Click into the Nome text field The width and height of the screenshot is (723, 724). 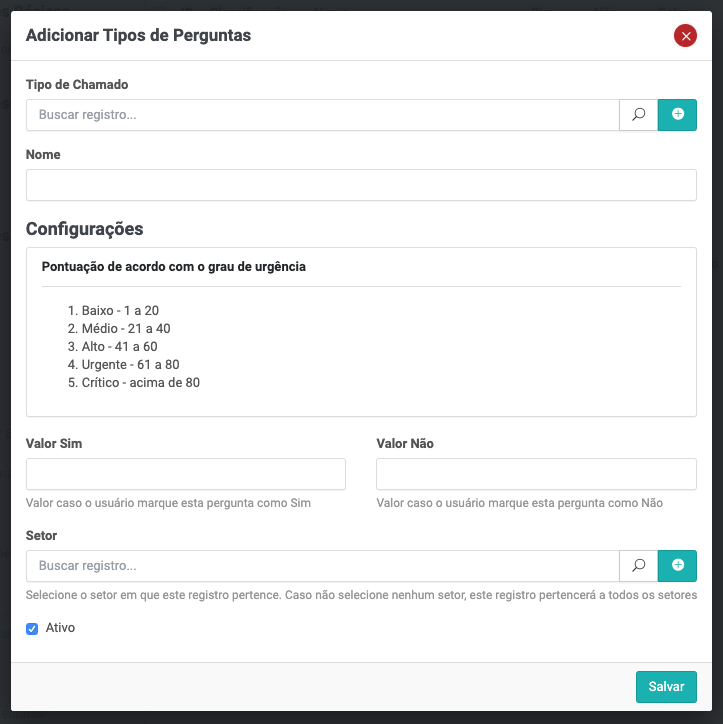coord(361,185)
